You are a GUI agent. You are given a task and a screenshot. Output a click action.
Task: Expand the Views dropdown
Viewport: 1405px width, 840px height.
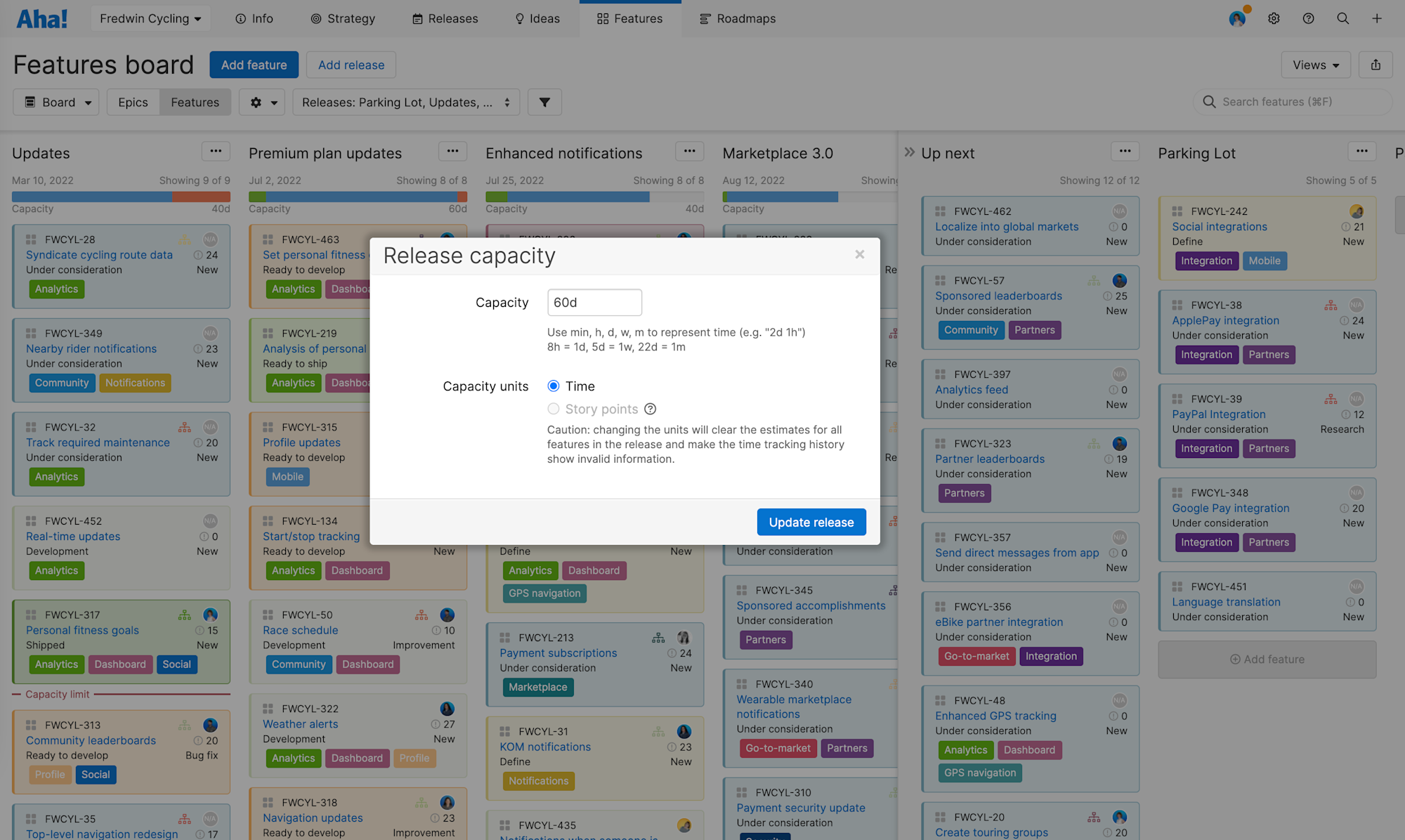click(1315, 65)
